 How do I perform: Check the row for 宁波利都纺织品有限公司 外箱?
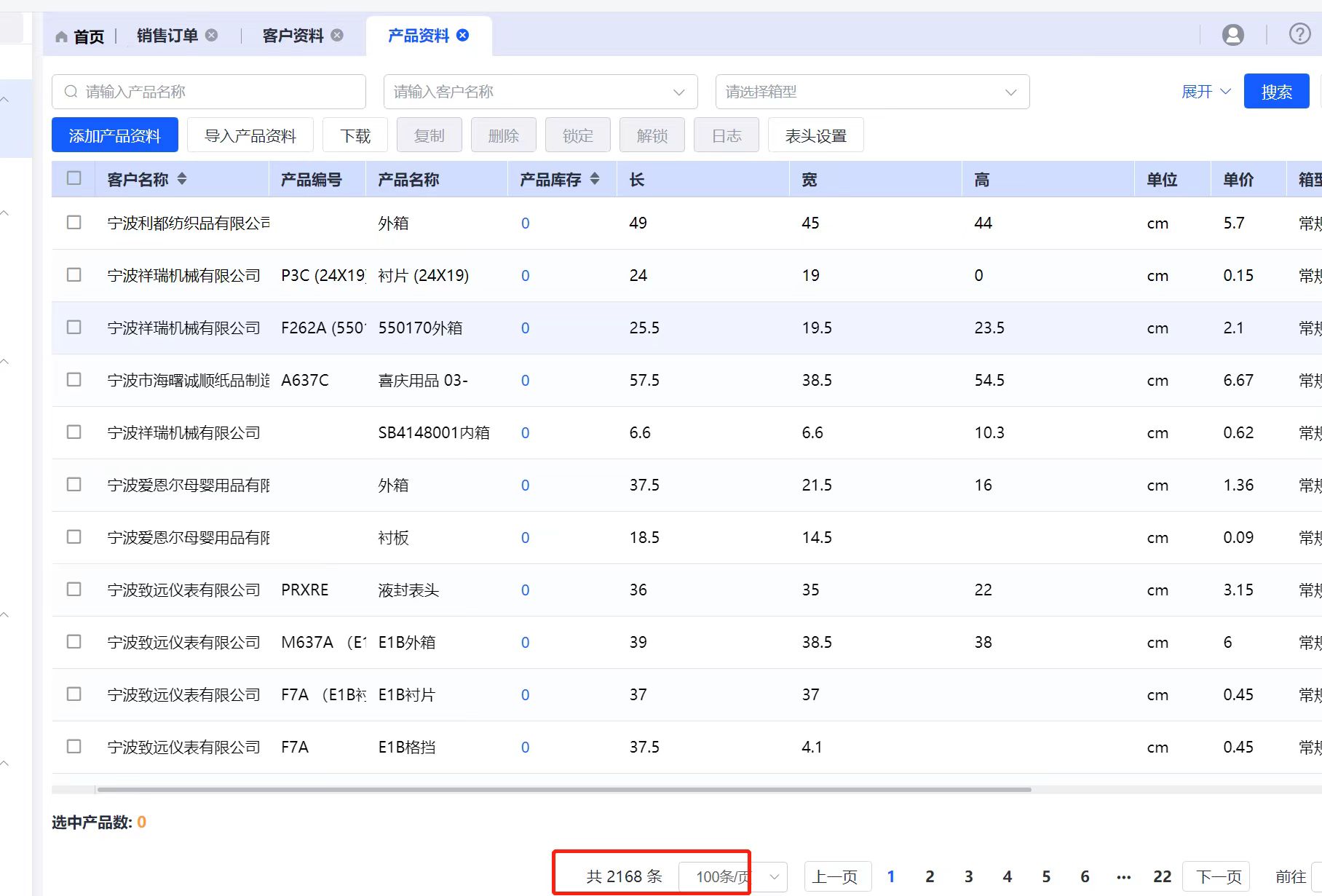(x=74, y=222)
